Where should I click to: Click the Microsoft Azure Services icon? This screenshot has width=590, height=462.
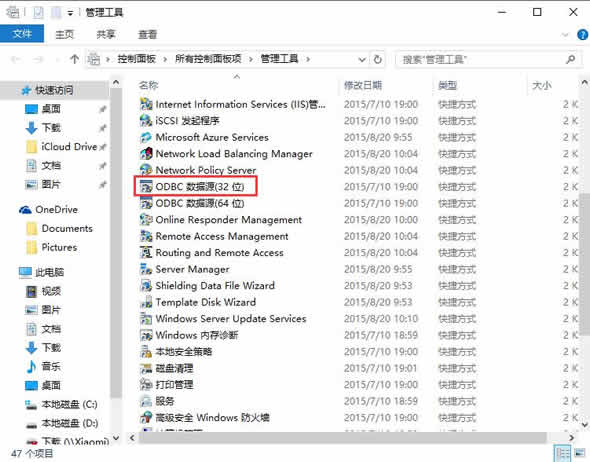[x=146, y=137]
